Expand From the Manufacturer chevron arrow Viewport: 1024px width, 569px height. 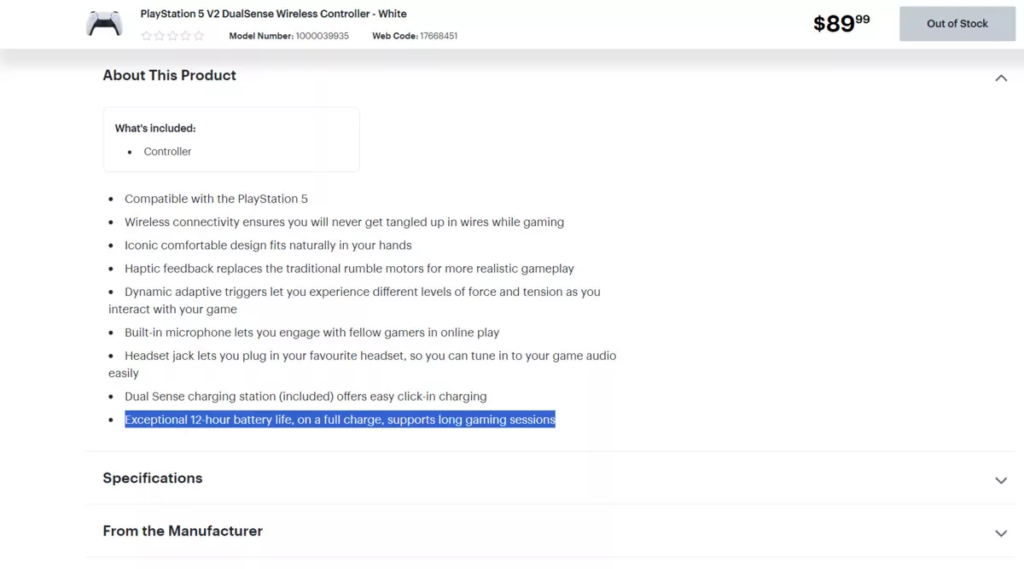tap(1000, 533)
